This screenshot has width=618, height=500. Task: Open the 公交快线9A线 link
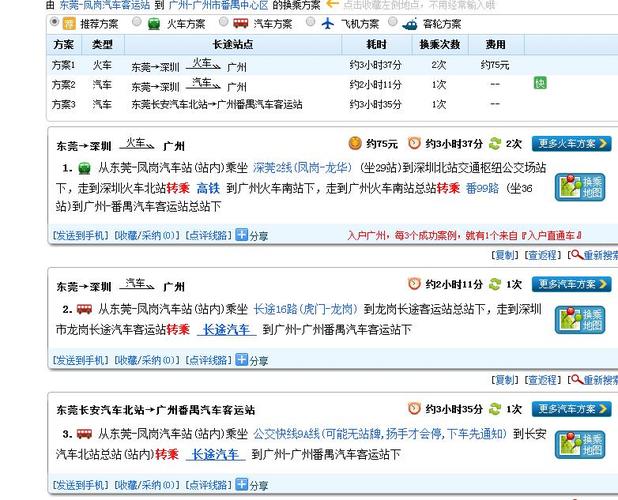click(380, 434)
